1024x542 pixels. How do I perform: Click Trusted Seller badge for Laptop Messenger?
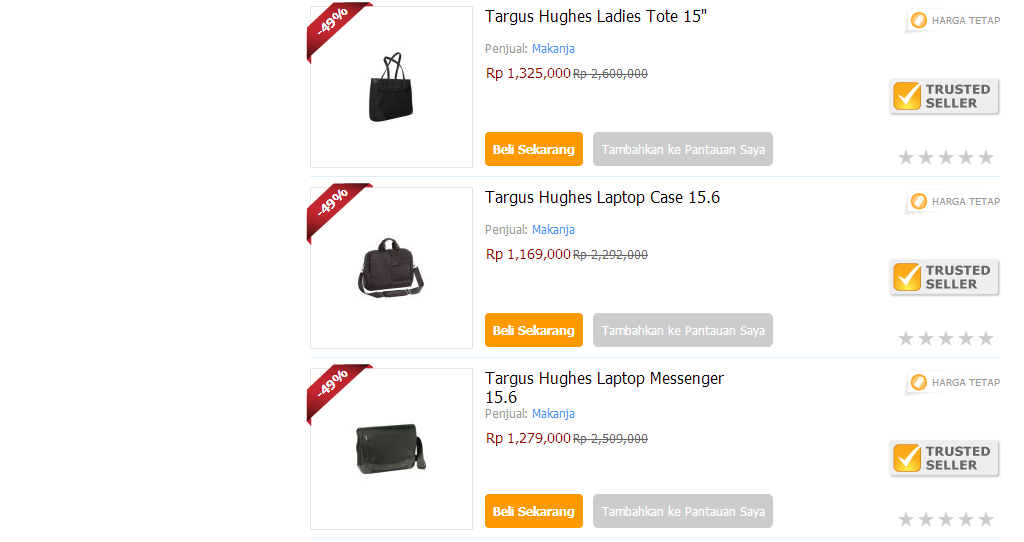click(944, 458)
